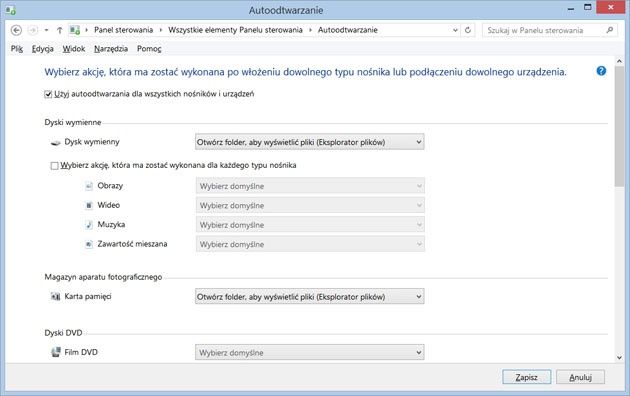Toggle Użyj autoodtwarzania dla wszystkich nośników checkbox

[x=48, y=94]
